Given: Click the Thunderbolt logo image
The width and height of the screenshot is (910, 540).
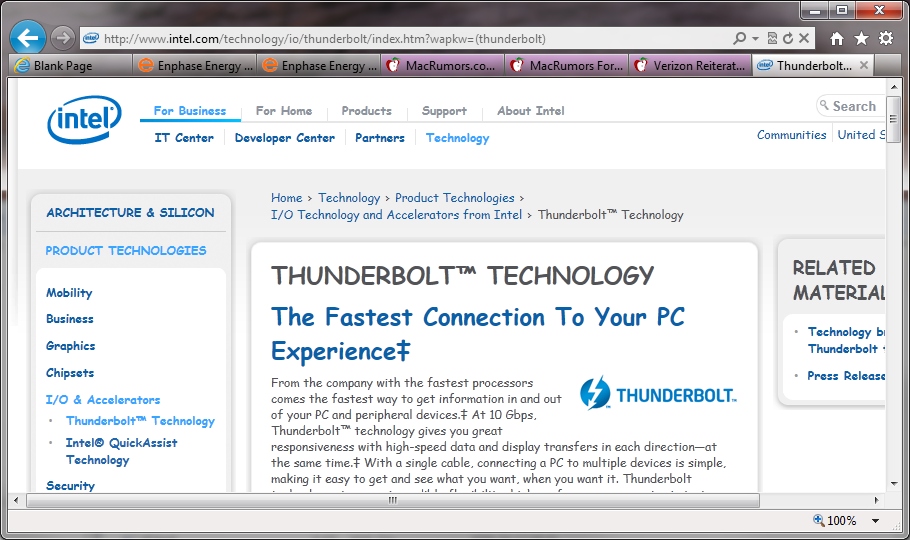Looking at the screenshot, I should [658, 393].
